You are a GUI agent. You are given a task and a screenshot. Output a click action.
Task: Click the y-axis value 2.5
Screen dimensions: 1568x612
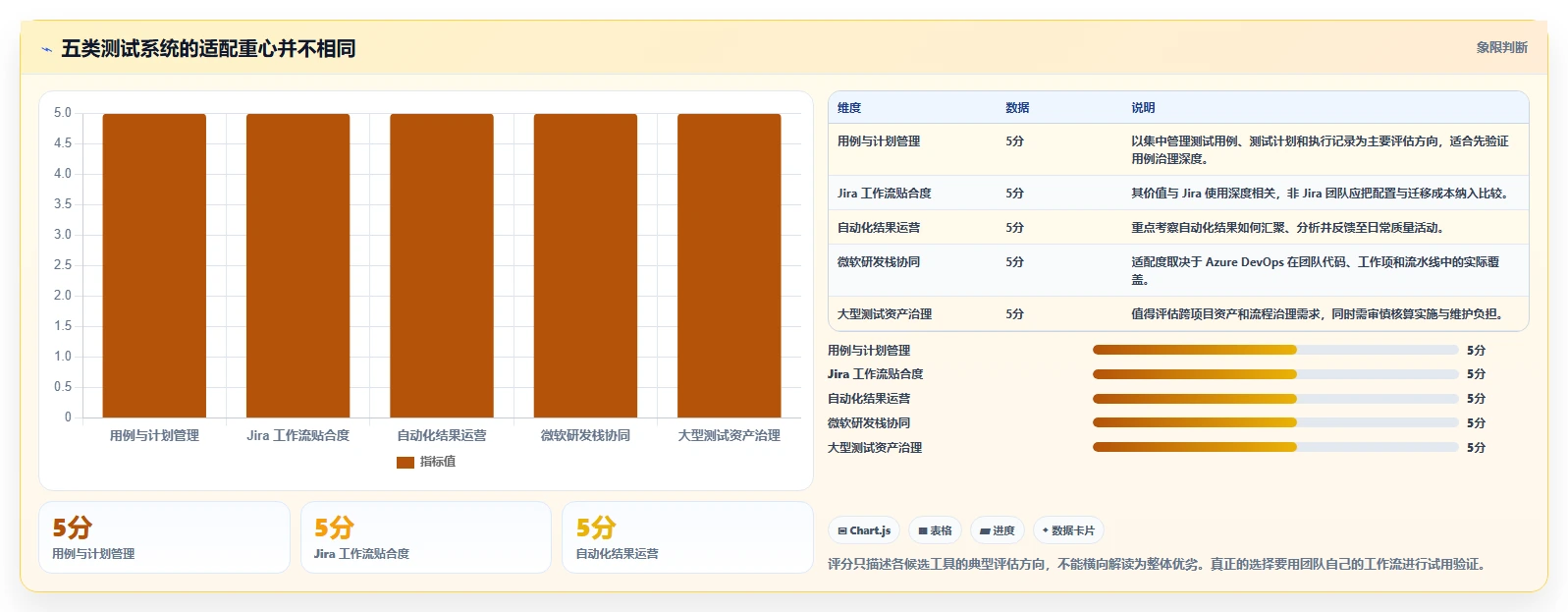pyautogui.click(x=63, y=265)
